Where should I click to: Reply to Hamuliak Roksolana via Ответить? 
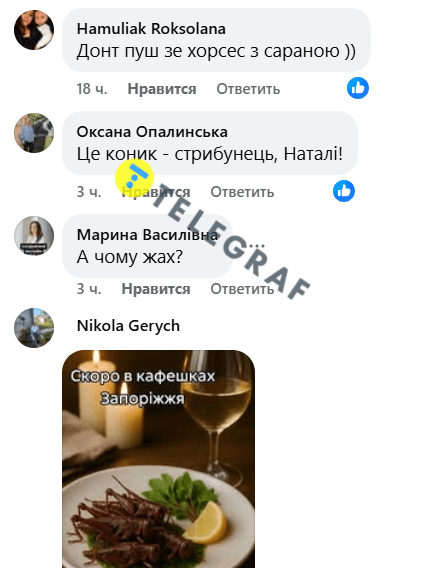click(248, 89)
